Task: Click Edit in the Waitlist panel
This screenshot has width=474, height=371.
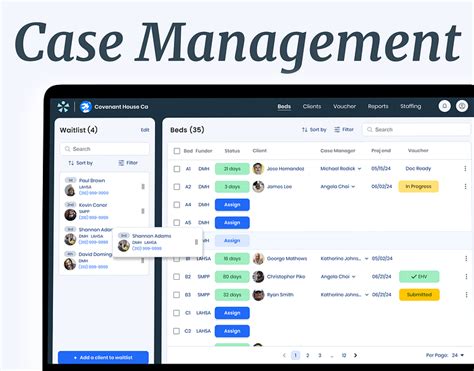Action: (x=145, y=130)
